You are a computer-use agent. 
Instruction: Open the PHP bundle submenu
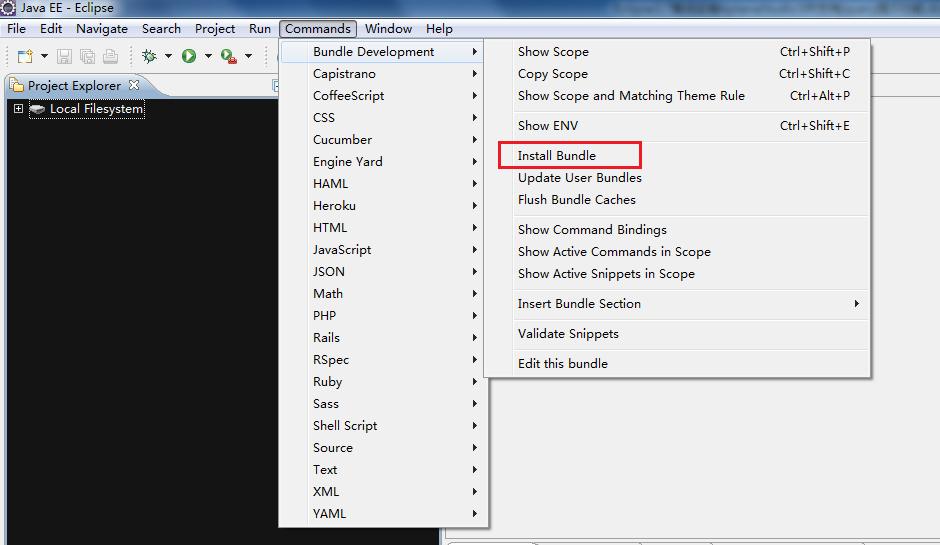[383, 315]
